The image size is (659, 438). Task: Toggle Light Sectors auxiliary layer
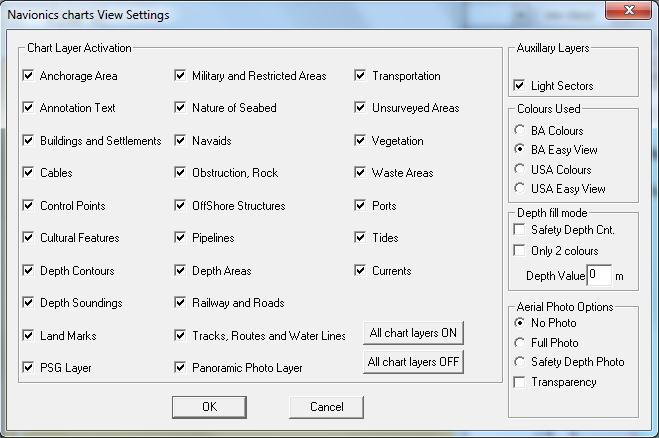(519, 86)
